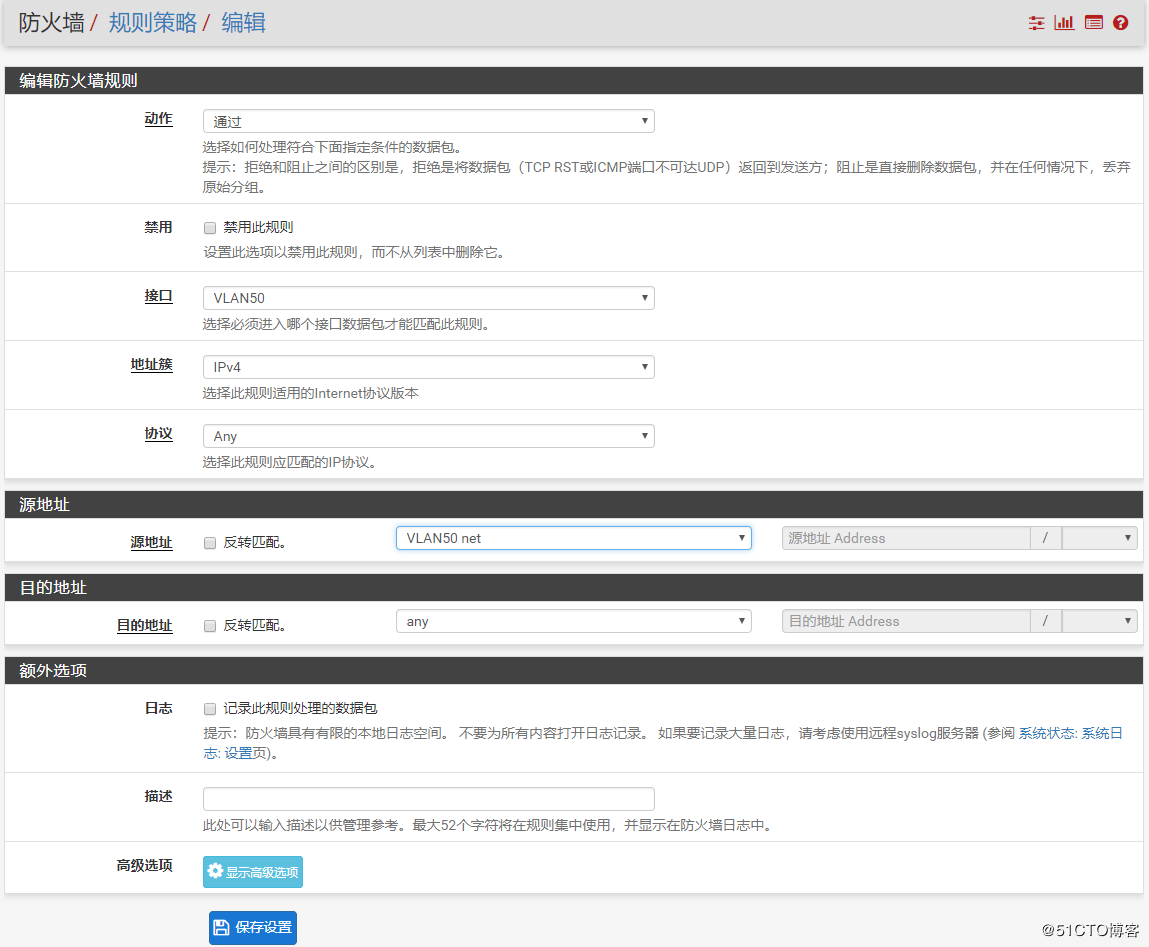The height and width of the screenshot is (947, 1149).
Task: Toggle 反转匹配 checkbox for 源地址
Action: [x=210, y=543]
